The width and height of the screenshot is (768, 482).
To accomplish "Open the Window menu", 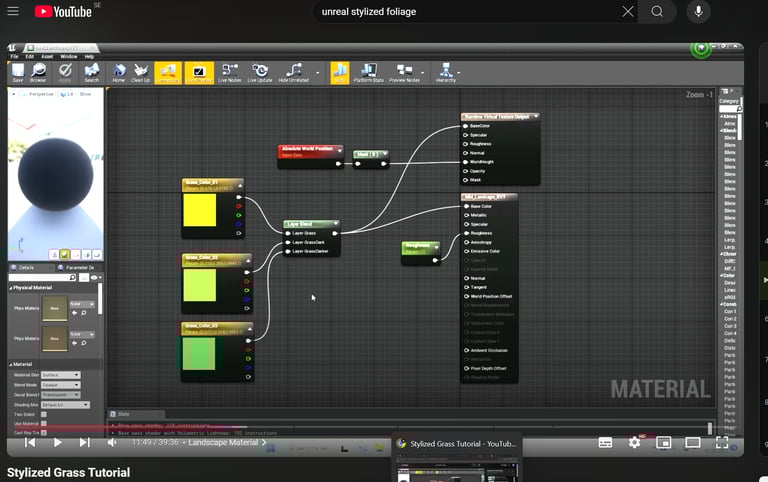I will click(x=69, y=56).
